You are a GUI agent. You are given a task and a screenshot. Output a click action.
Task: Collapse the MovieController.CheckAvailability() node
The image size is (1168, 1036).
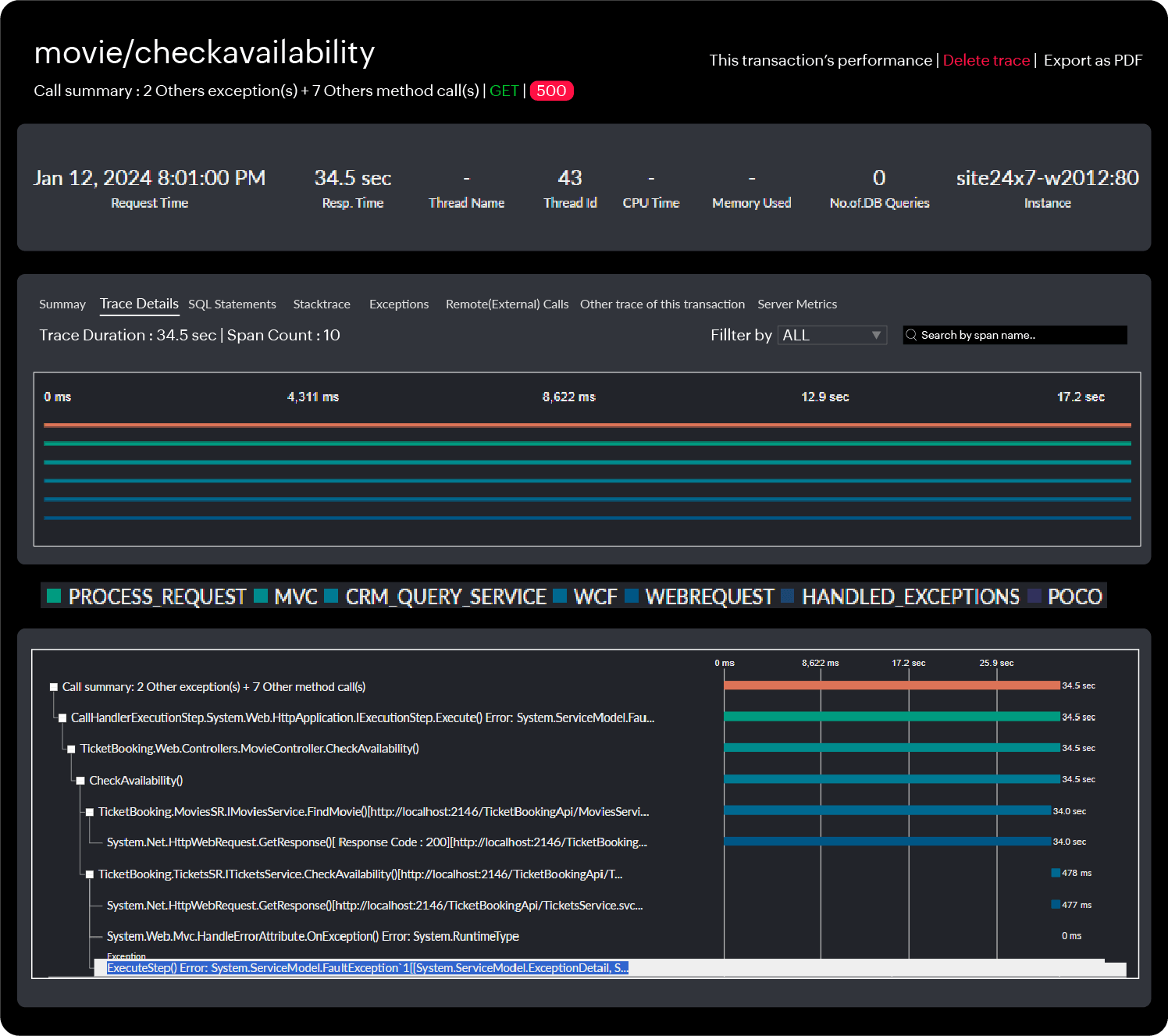pos(72,749)
